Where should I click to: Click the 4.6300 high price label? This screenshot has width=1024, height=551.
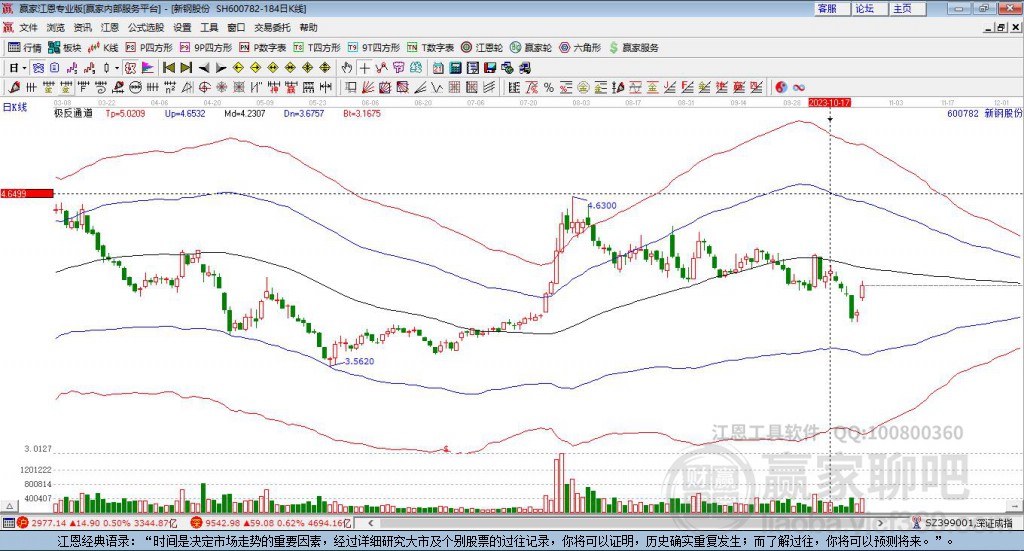tap(602, 206)
